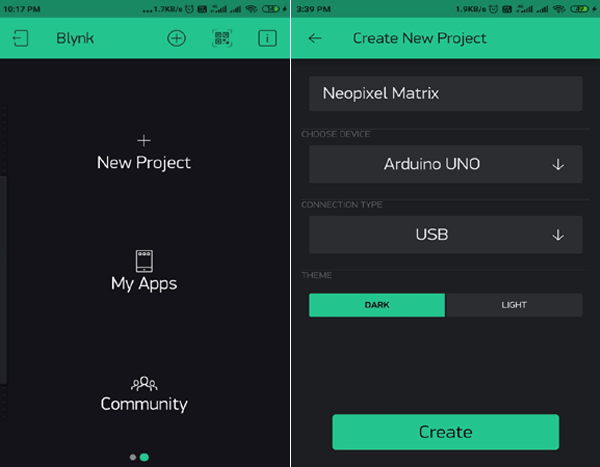This screenshot has width=600, height=467.
Task: Tap the green active page indicator dot
Action: tap(145, 457)
